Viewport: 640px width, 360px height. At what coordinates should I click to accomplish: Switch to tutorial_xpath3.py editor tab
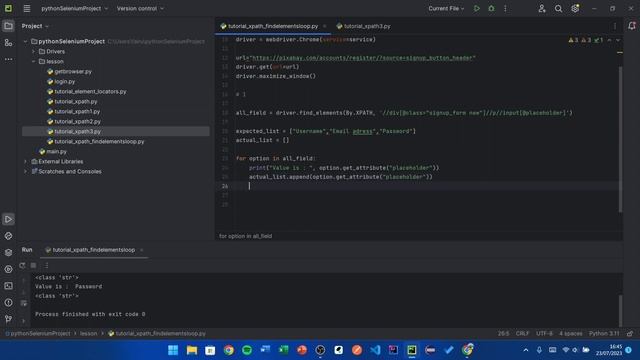point(363,26)
